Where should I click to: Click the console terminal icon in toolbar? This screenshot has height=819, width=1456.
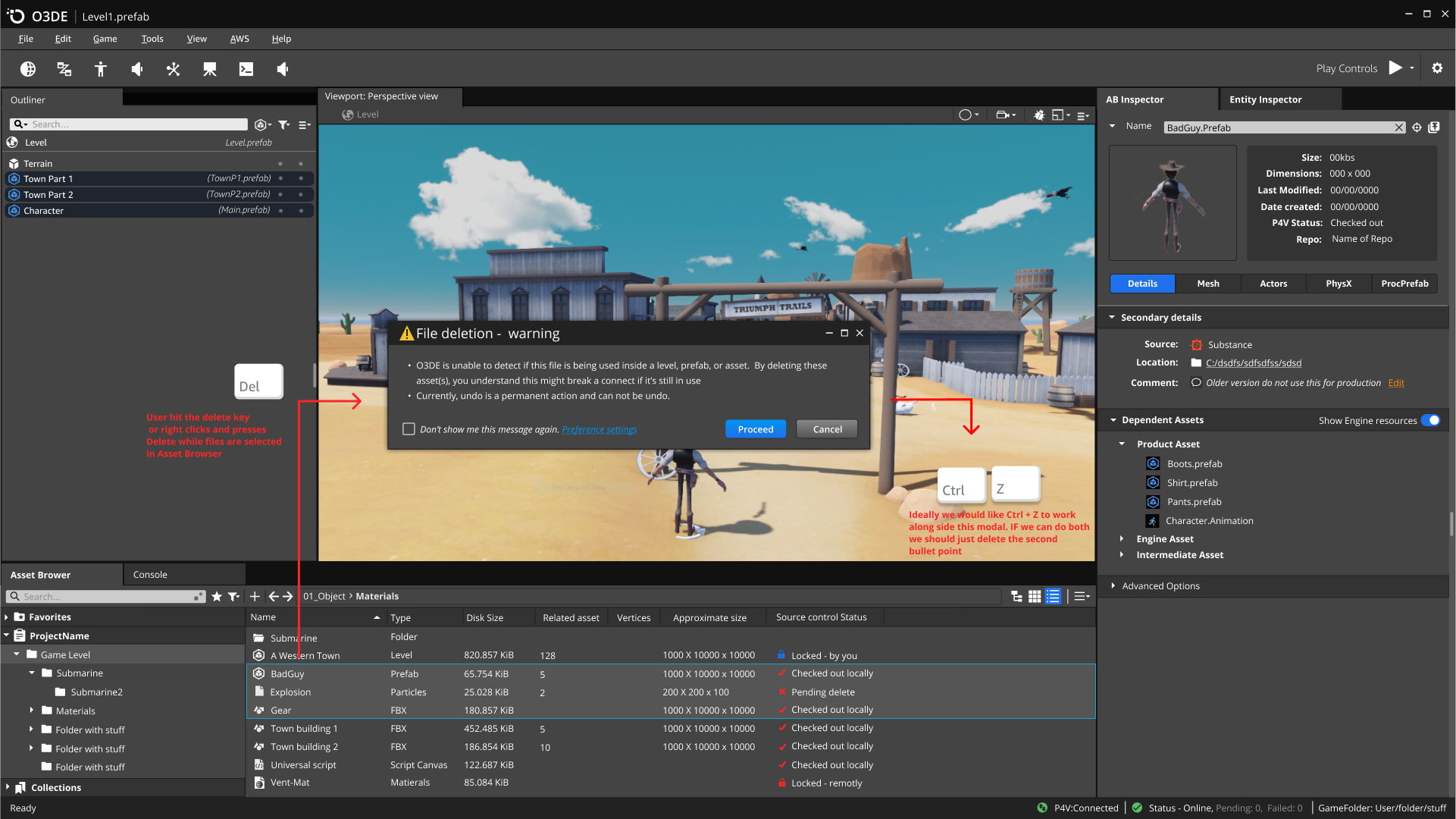[x=246, y=69]
